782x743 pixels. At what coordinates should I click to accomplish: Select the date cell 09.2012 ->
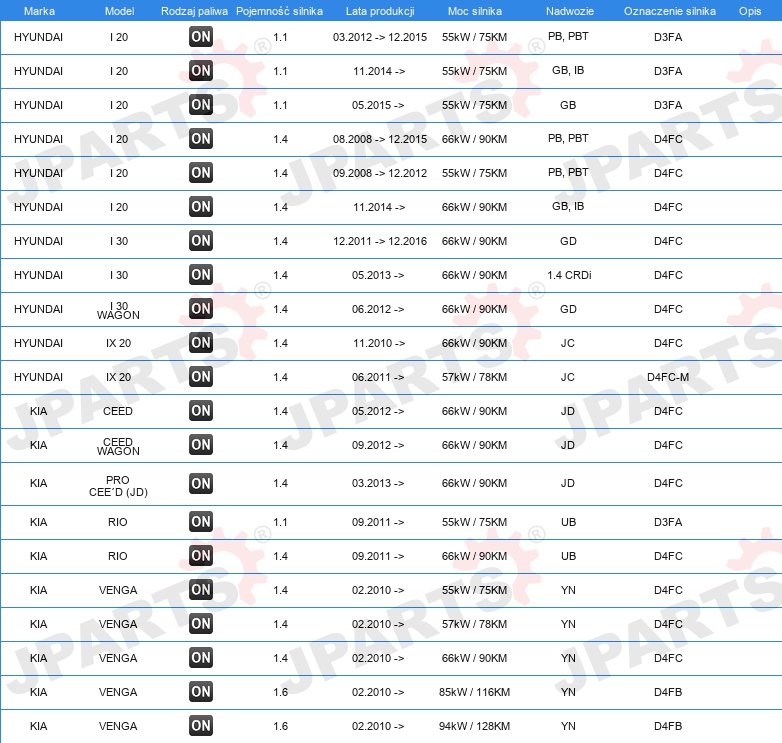(x=378, y=445)
